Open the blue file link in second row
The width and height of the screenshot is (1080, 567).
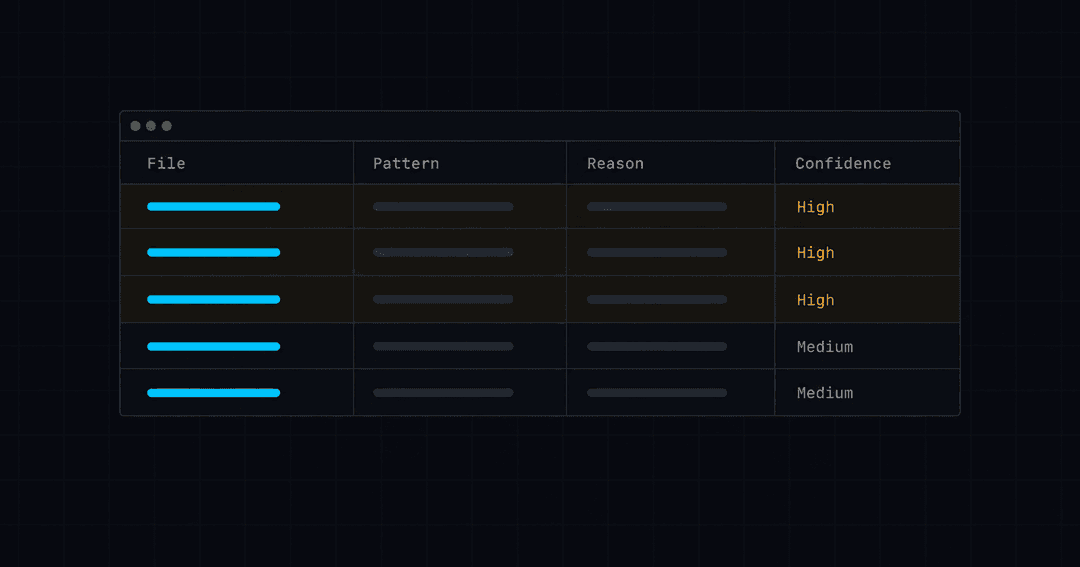pyautogui.click(x=214, y=253)
